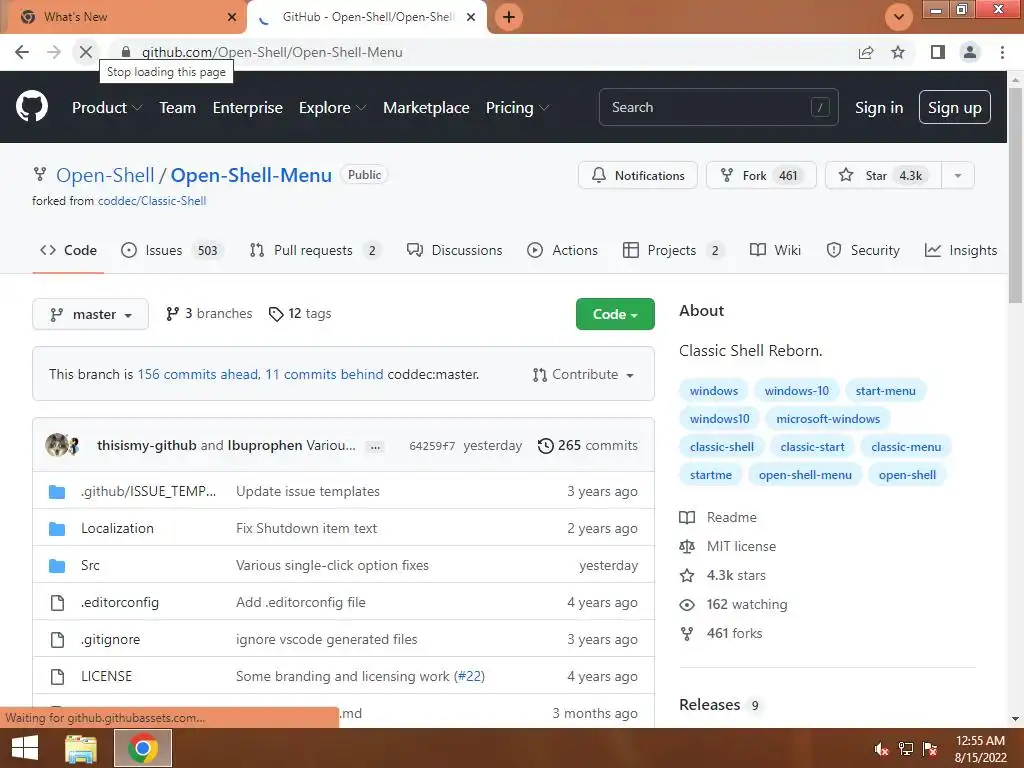Viewport: 1024px width, 768px height.
Task: Click the Sign in link
Action: [x=879, y=108]
